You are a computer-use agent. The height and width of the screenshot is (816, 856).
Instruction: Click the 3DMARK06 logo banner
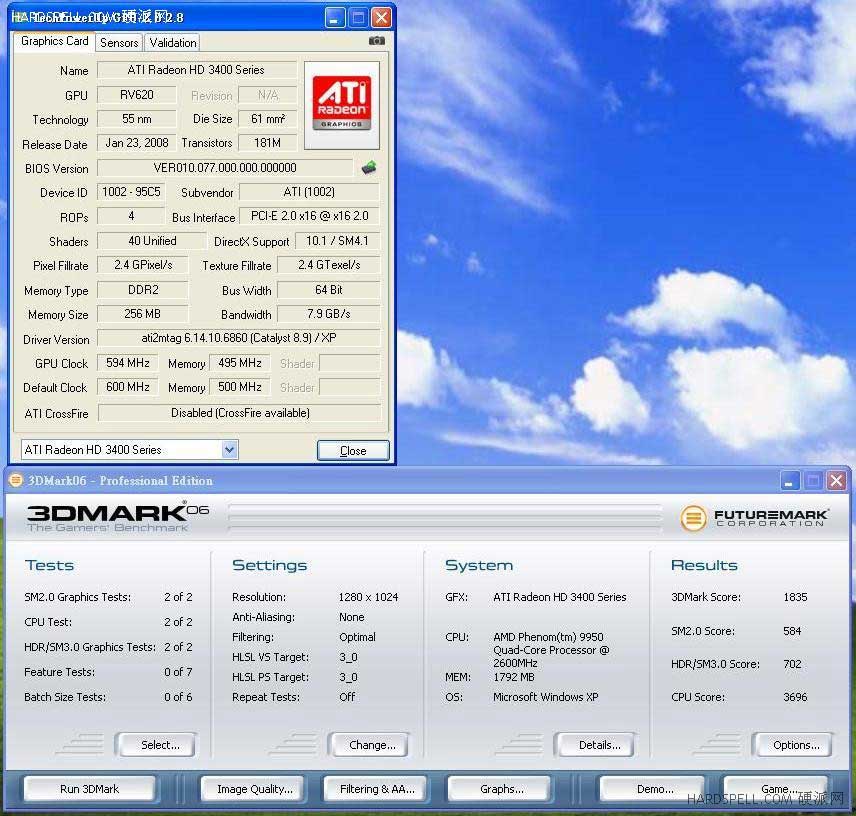point(117,516)
